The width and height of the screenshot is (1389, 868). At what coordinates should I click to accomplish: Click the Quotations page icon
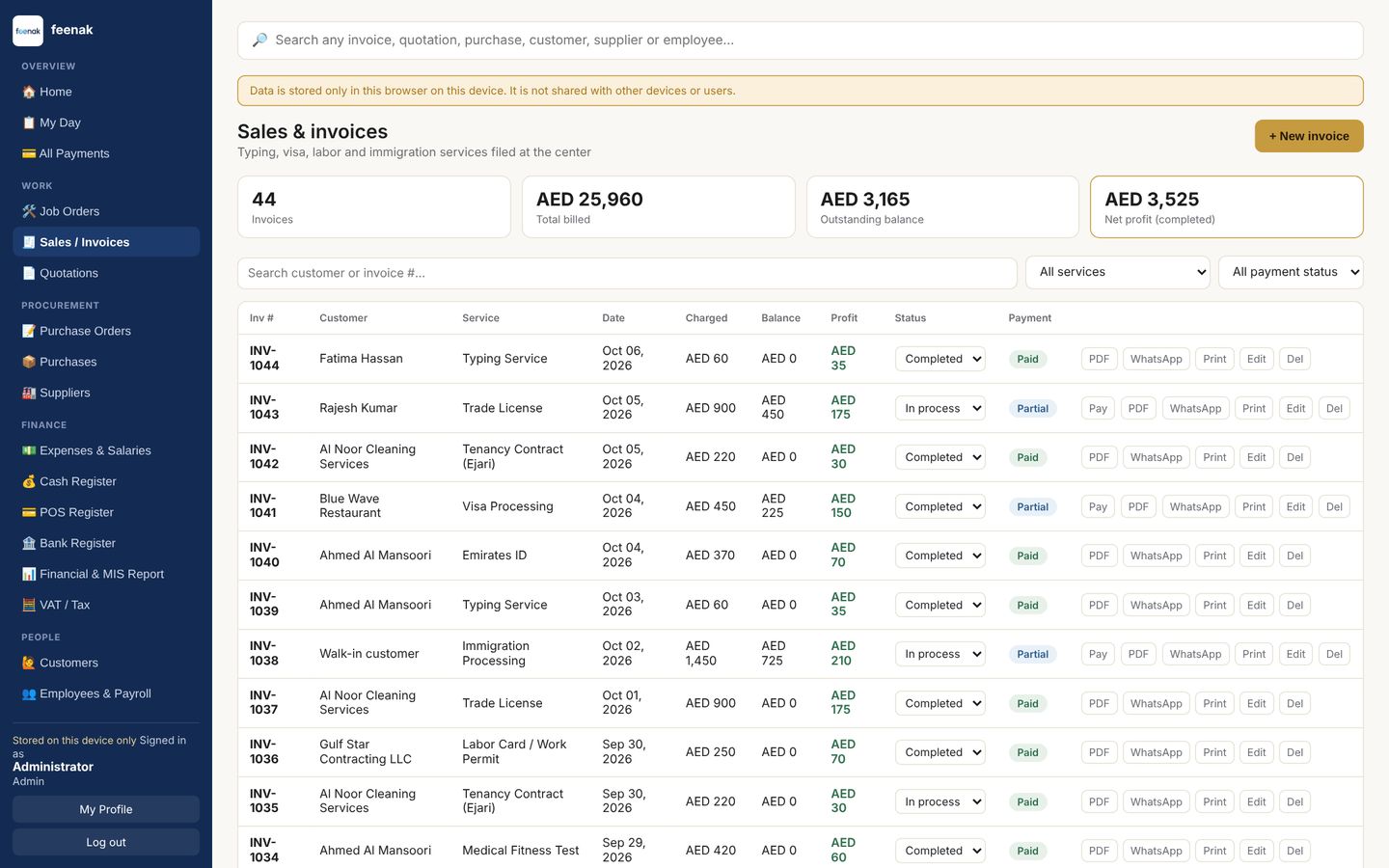click(29, 273)
